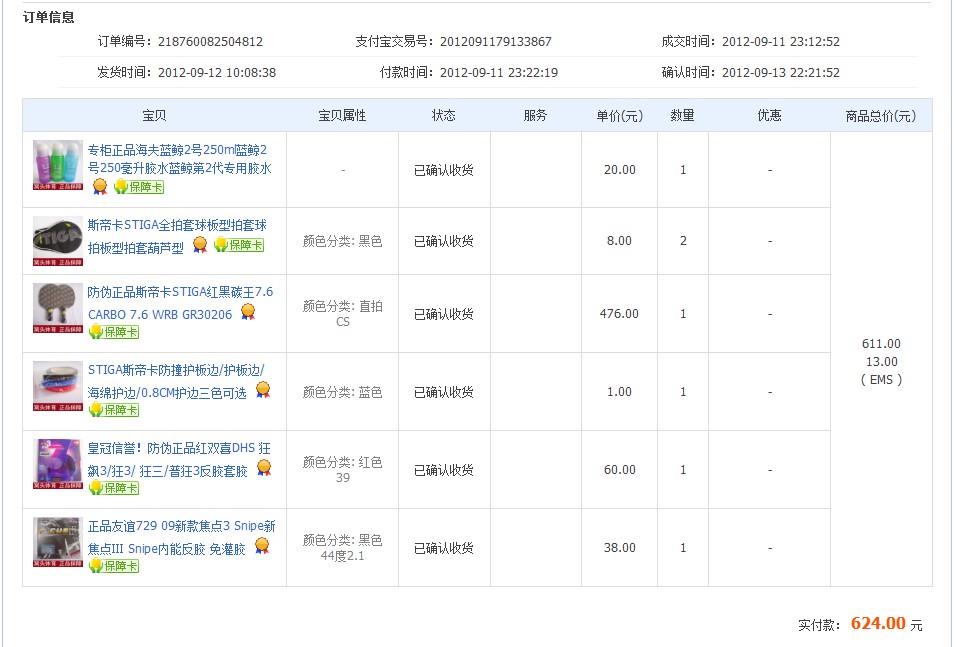Click 保障卡 badge under DHS 狂飙3 rubber
This screenshot has width=956, height=647.
113,488
